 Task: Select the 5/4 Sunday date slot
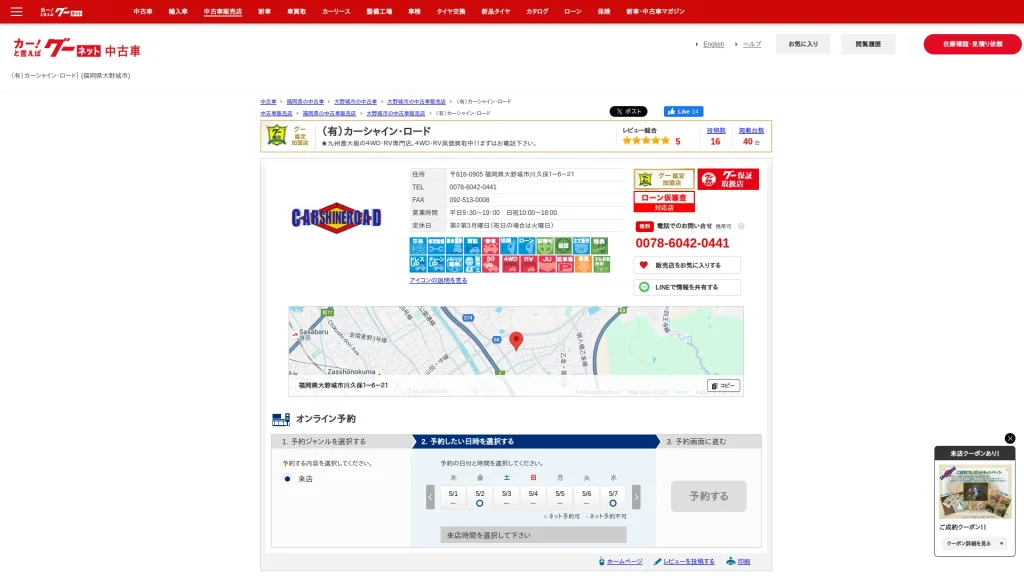pyautogui.click(x=533, y=497)
